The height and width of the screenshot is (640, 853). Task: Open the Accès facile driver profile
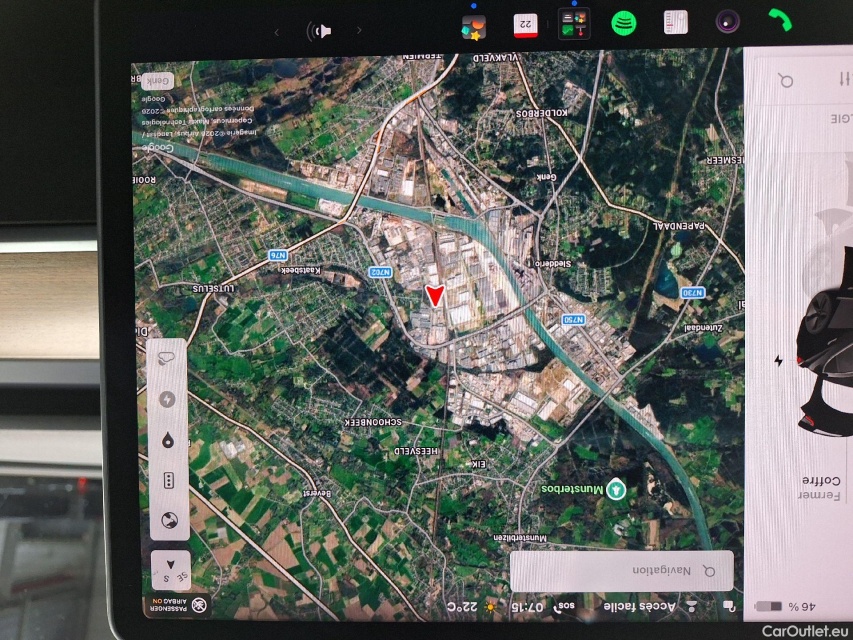pyautogui.click(x=639, y=606)
